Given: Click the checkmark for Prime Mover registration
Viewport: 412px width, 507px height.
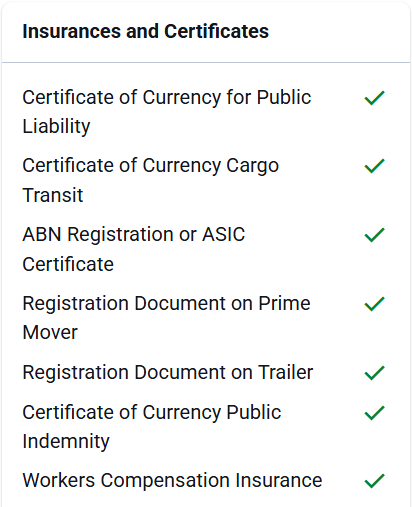Looking at the screenshot, I should (375, 304).
